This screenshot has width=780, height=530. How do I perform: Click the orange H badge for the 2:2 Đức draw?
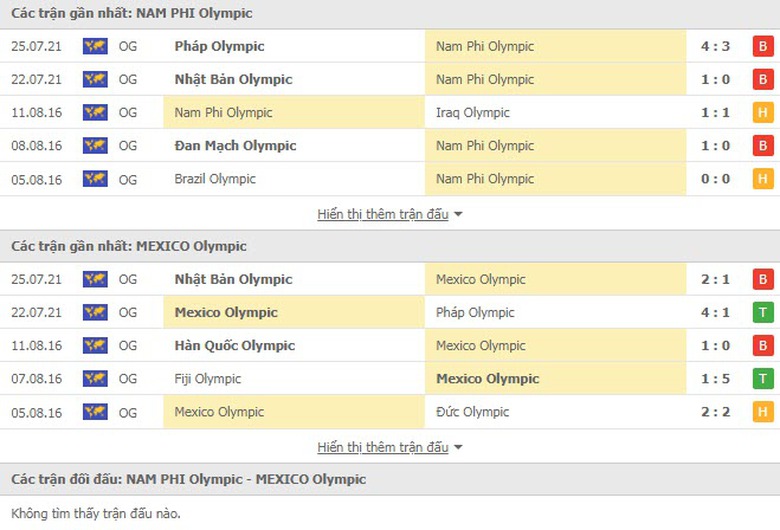763,412
